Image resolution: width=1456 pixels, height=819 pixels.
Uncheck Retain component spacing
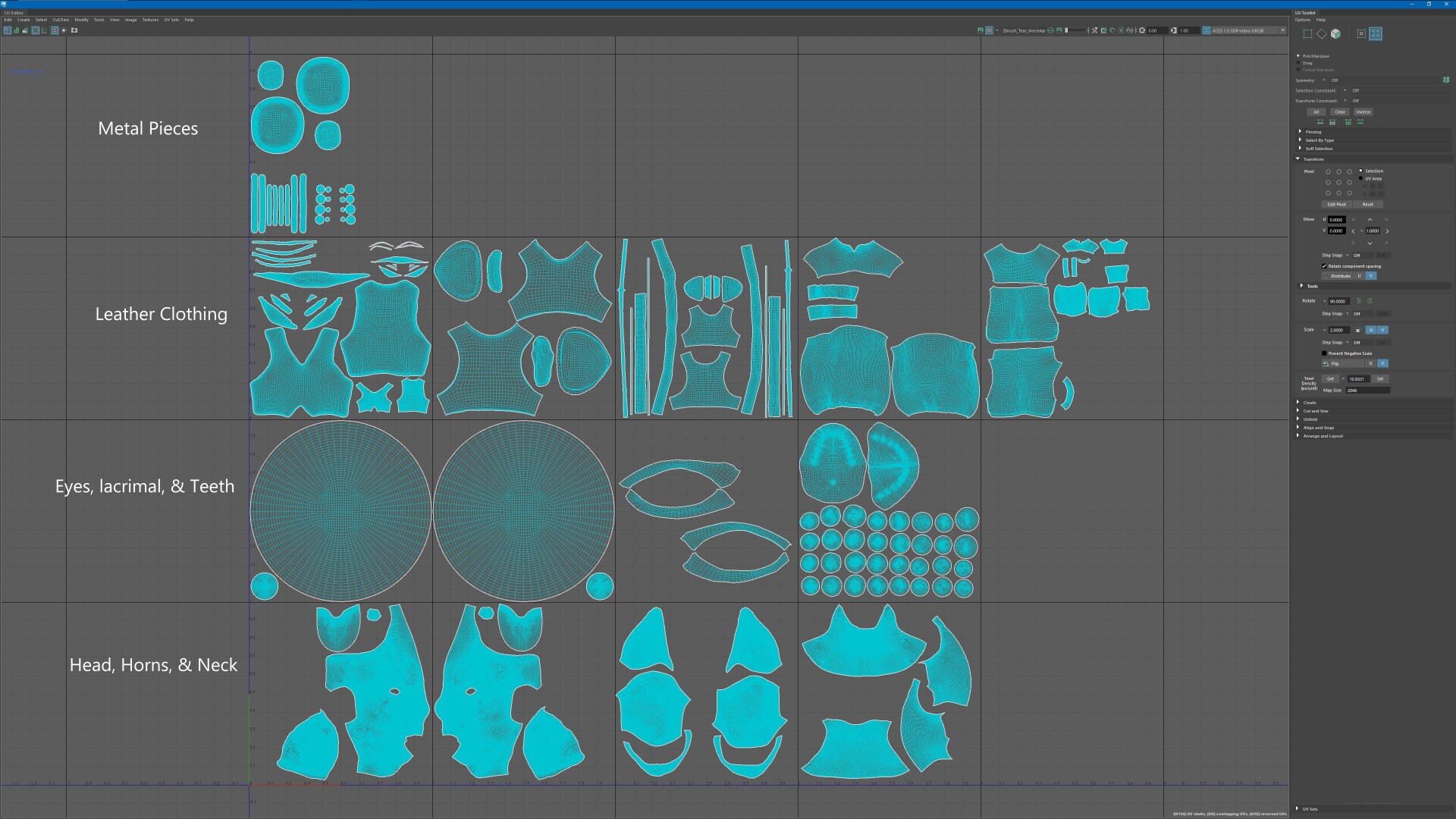click(1324, 266)
